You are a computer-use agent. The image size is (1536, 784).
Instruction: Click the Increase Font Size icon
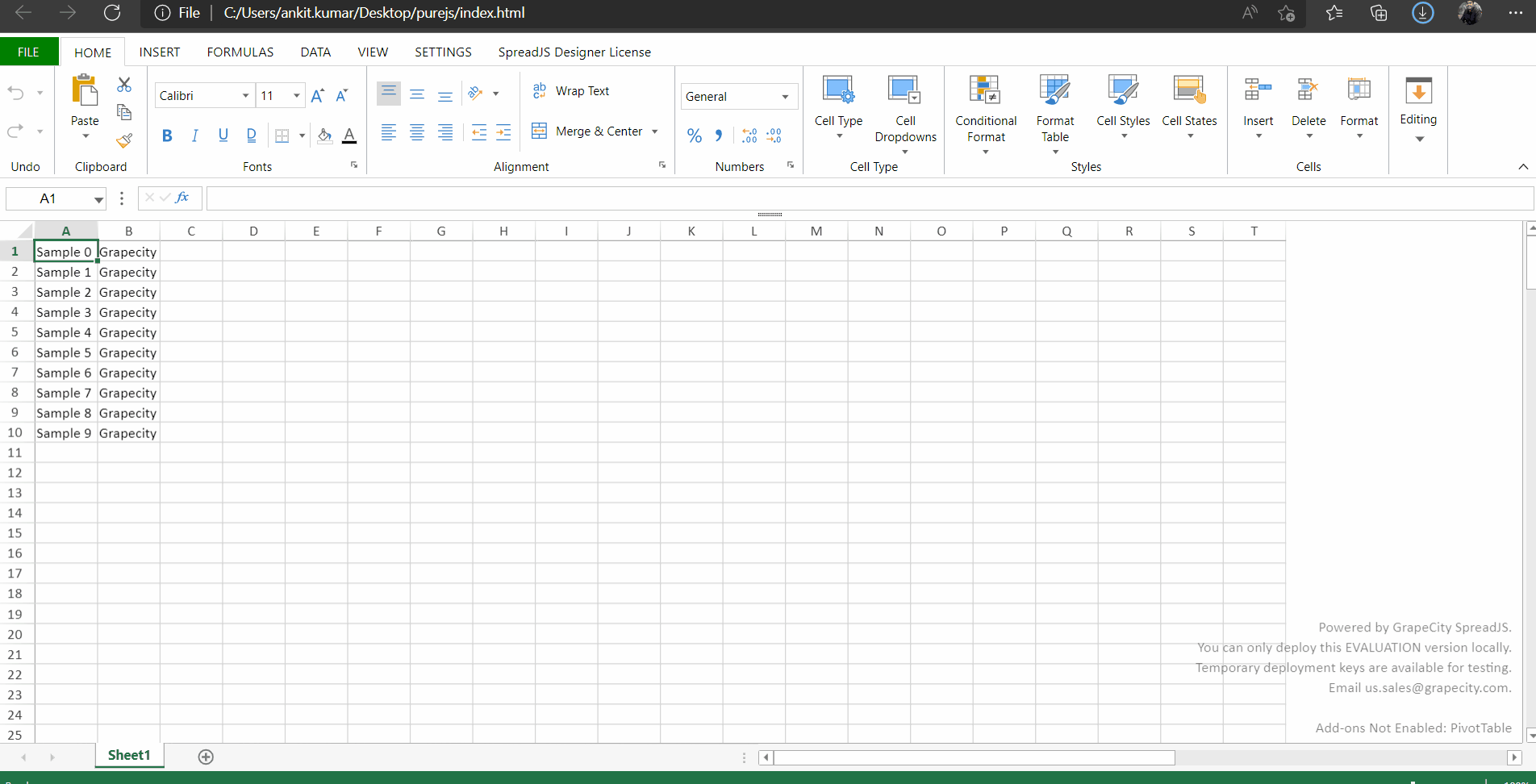point(318,96)
